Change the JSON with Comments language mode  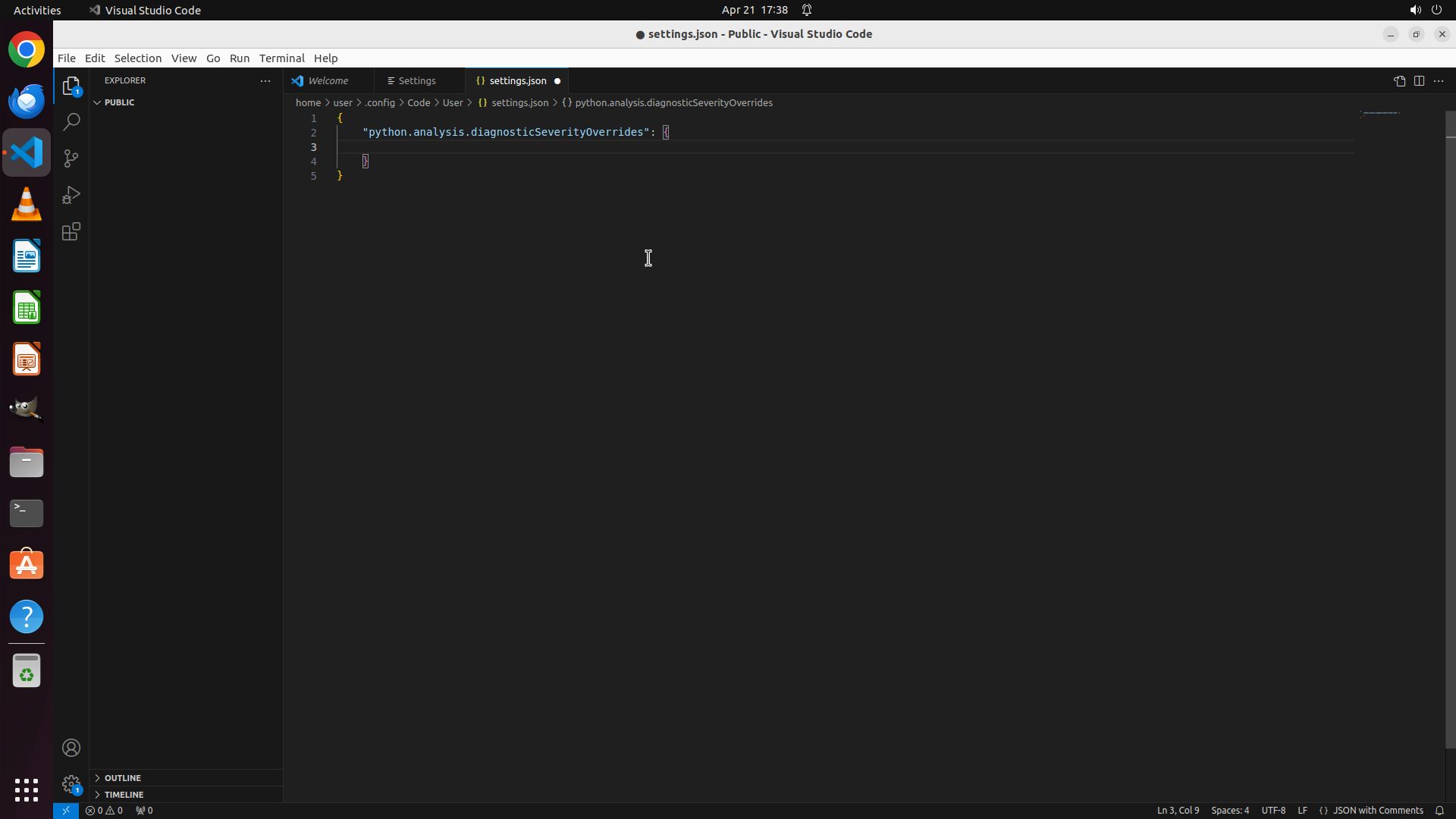(x=1377, y=810)
